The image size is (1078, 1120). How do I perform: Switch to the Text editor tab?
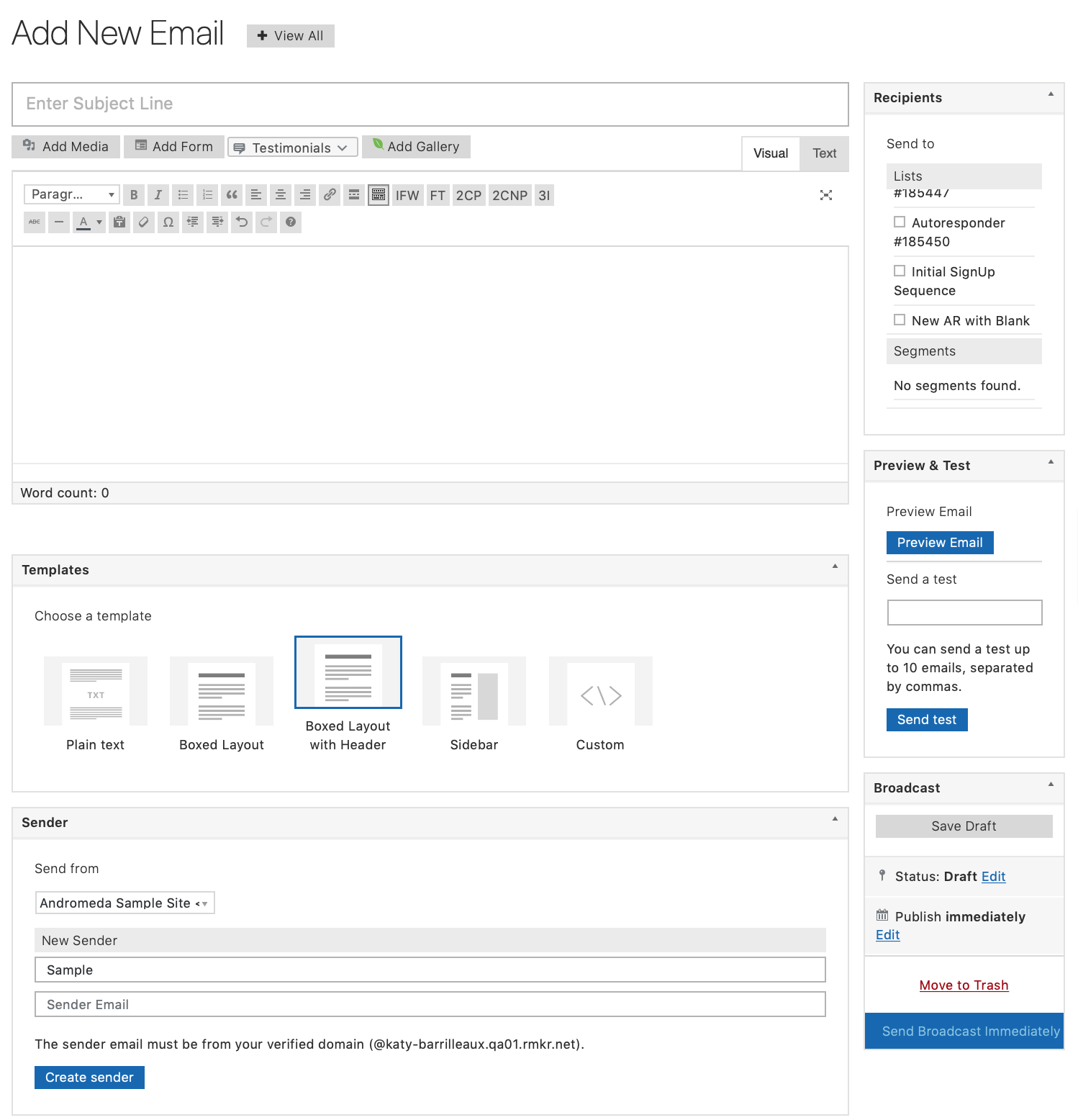[824, 153]
